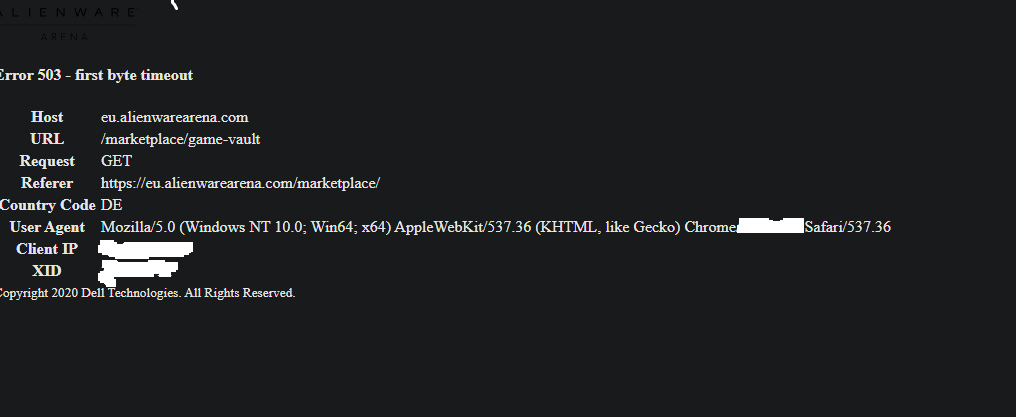Open the referer marketplace URL text
The image size is (1016, 417).
pyautogui.click(x=240, y=183)
